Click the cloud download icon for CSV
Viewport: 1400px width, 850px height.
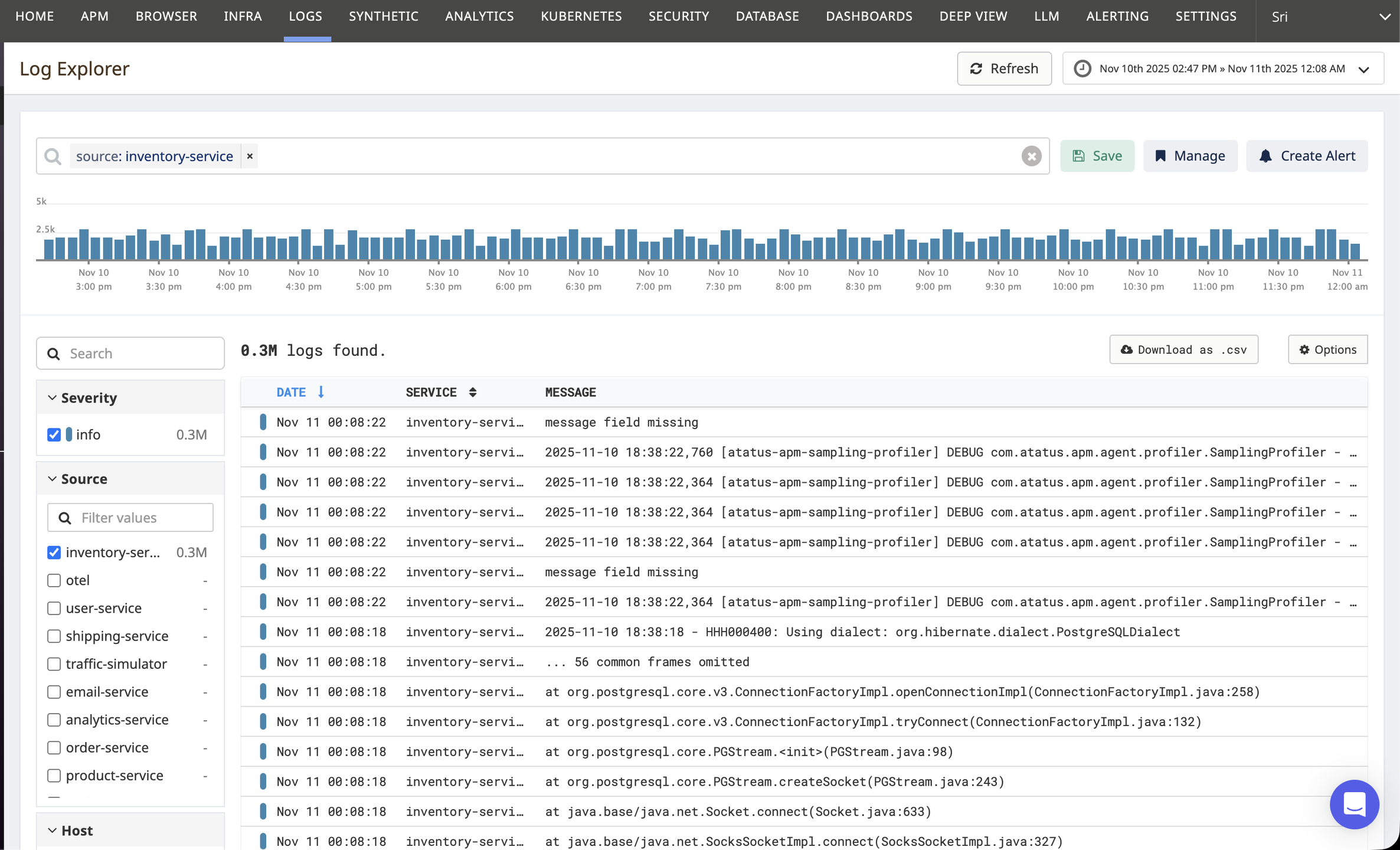[1127, 349]
